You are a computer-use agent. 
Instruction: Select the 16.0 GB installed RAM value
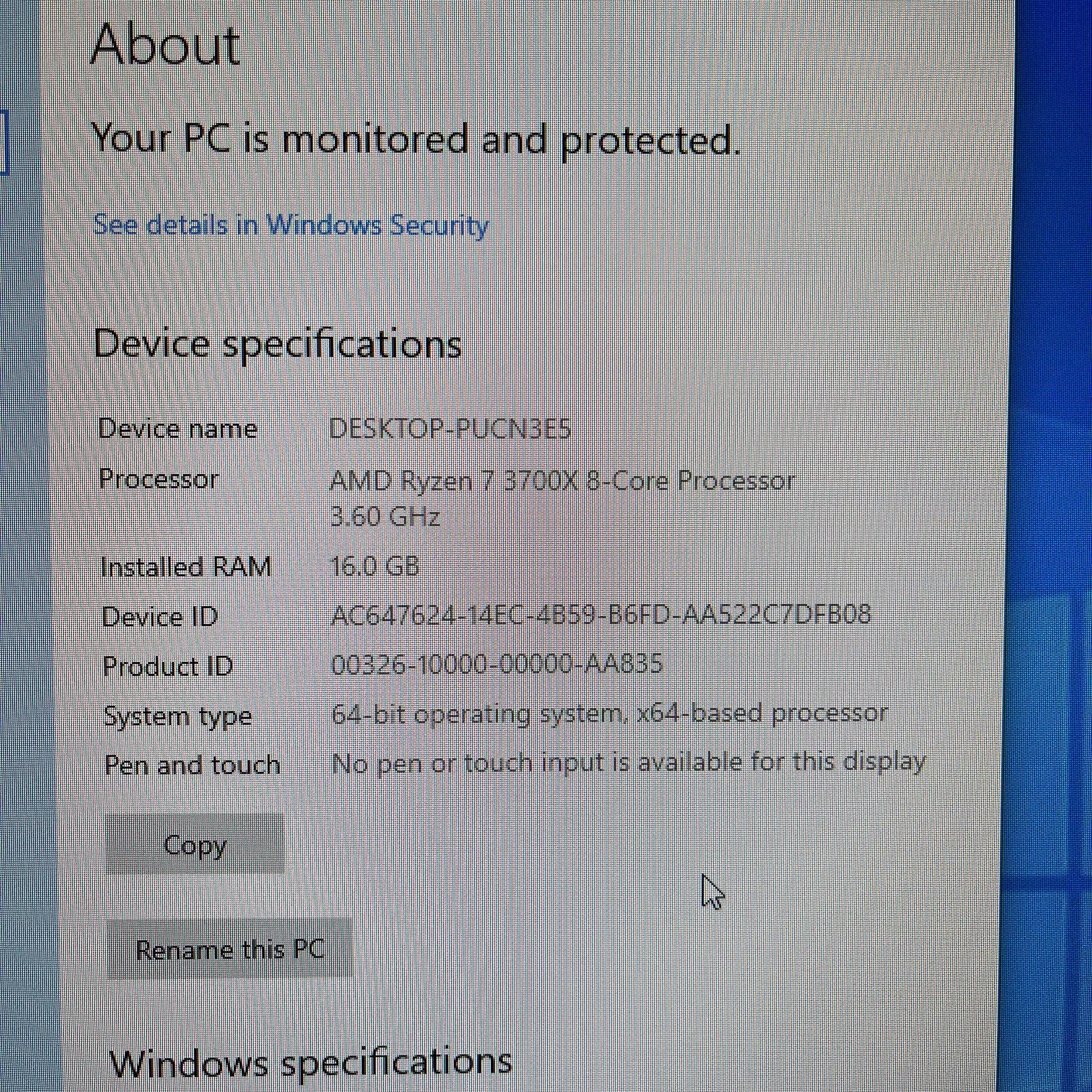(x=375, y=566)
